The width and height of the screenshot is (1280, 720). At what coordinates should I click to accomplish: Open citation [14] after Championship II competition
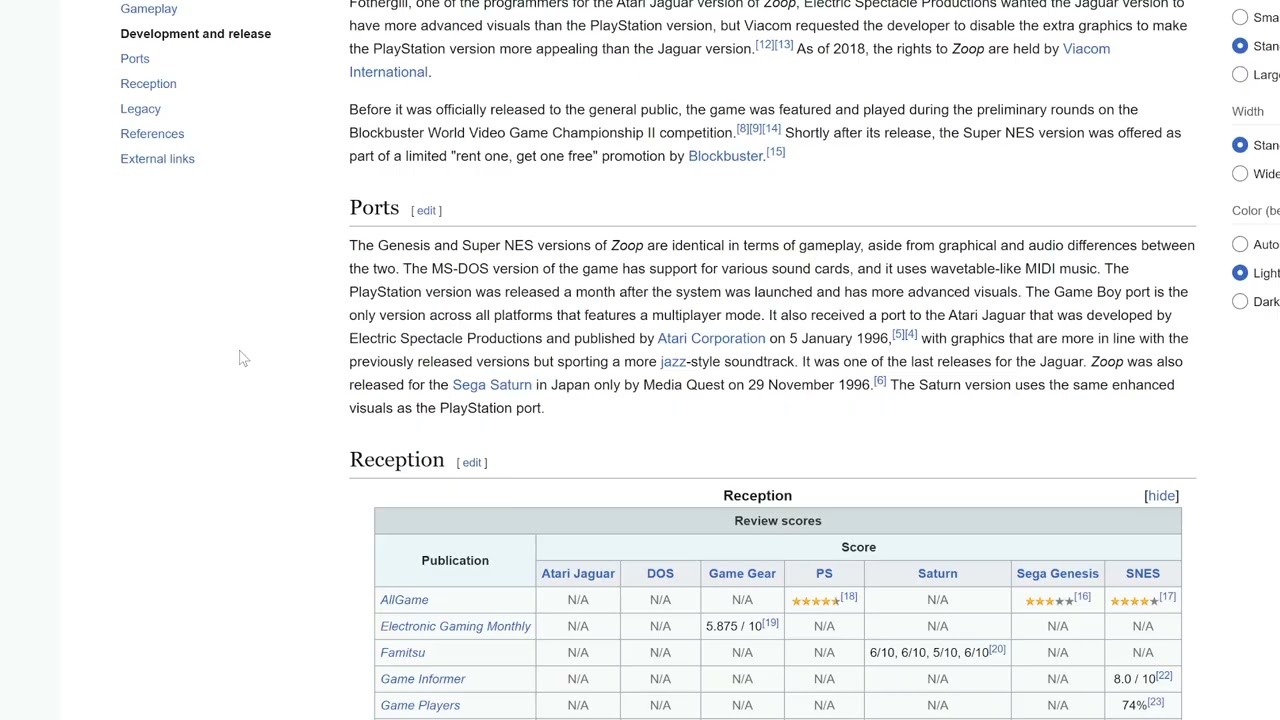pos(771,129)
